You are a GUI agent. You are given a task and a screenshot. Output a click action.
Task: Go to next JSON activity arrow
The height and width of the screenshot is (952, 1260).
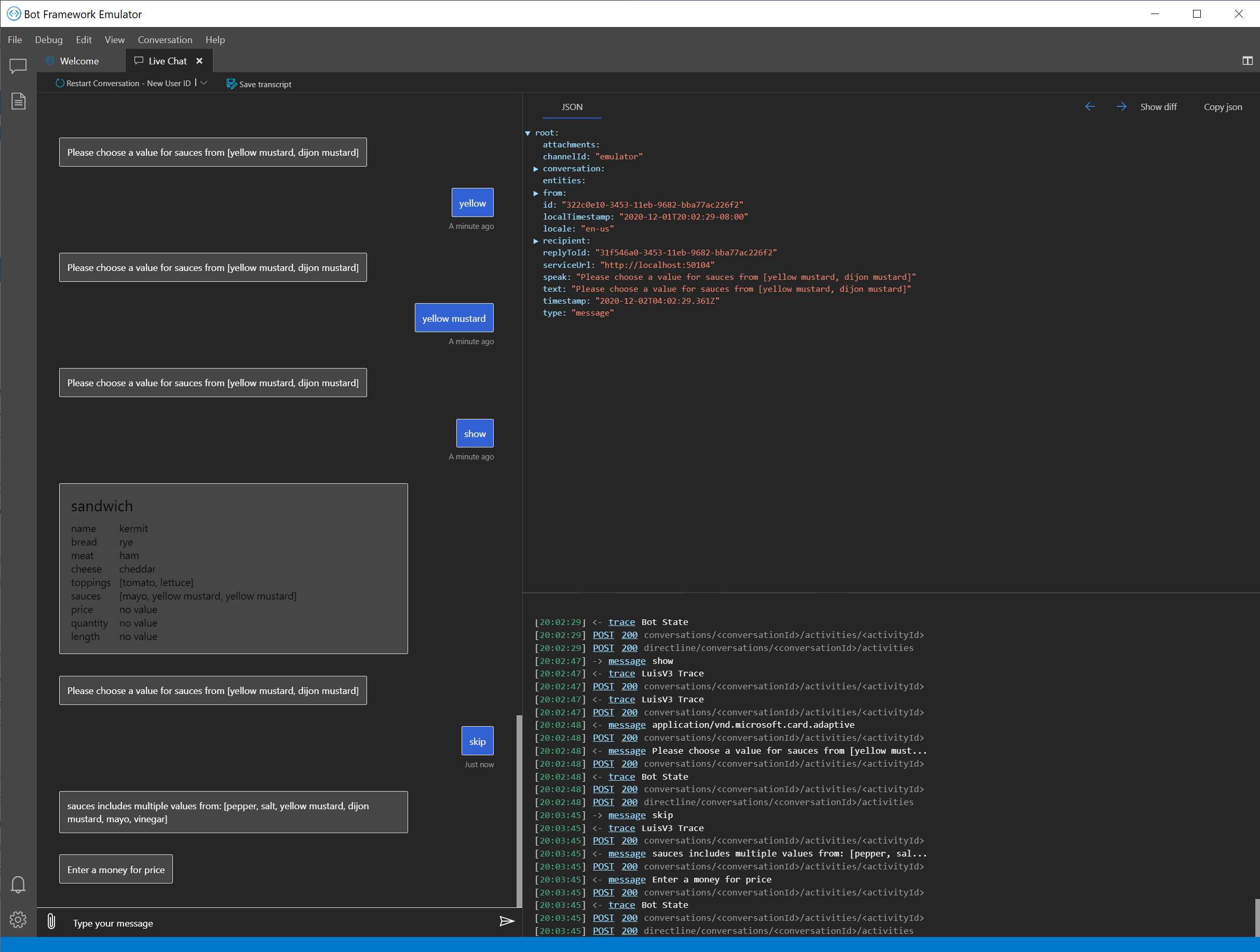click(x=1121, y=106)
